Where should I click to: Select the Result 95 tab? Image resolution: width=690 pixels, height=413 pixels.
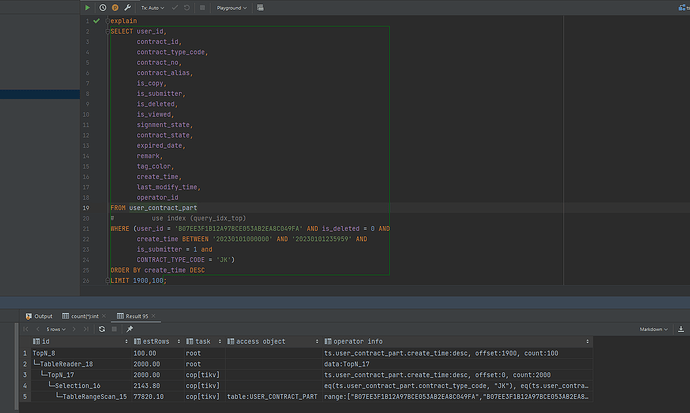[132, 316]
